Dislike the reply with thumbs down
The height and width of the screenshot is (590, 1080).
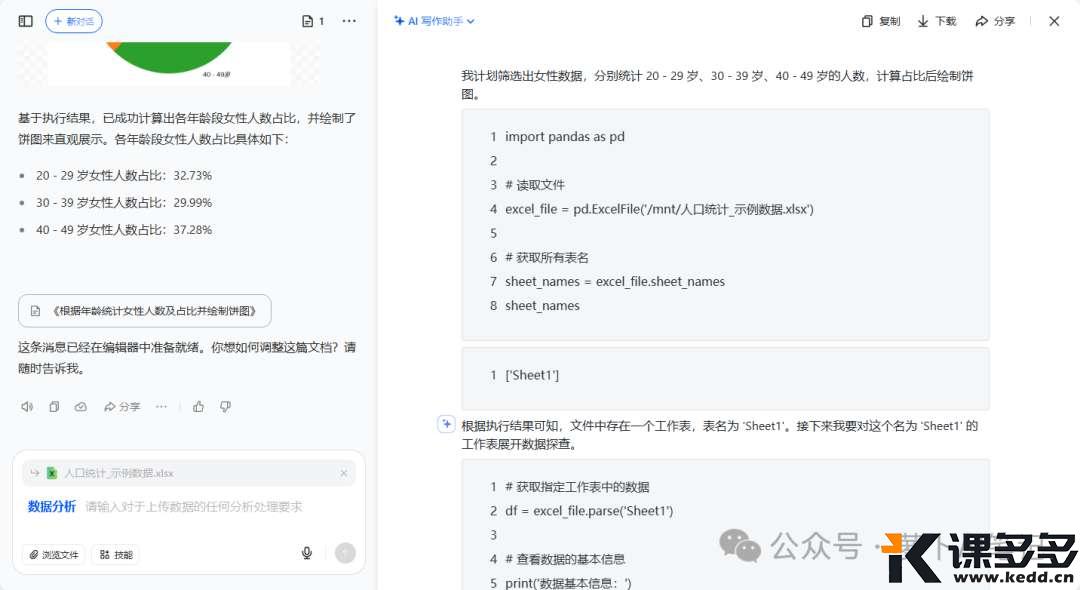[225, 407]
